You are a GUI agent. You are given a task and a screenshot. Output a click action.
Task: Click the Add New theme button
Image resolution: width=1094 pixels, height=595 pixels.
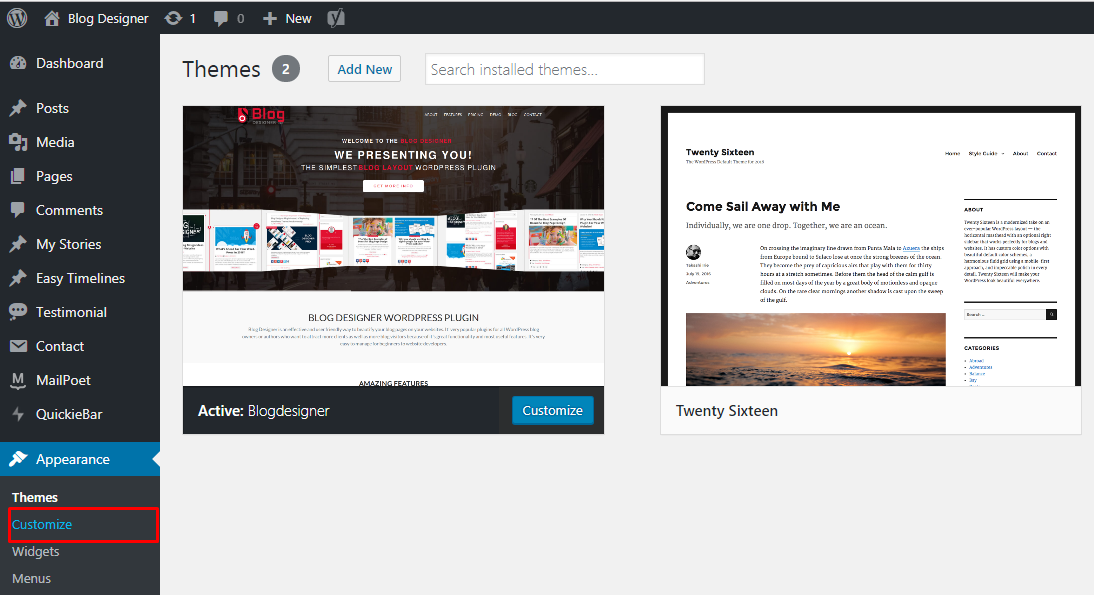(x=364, y=69)
